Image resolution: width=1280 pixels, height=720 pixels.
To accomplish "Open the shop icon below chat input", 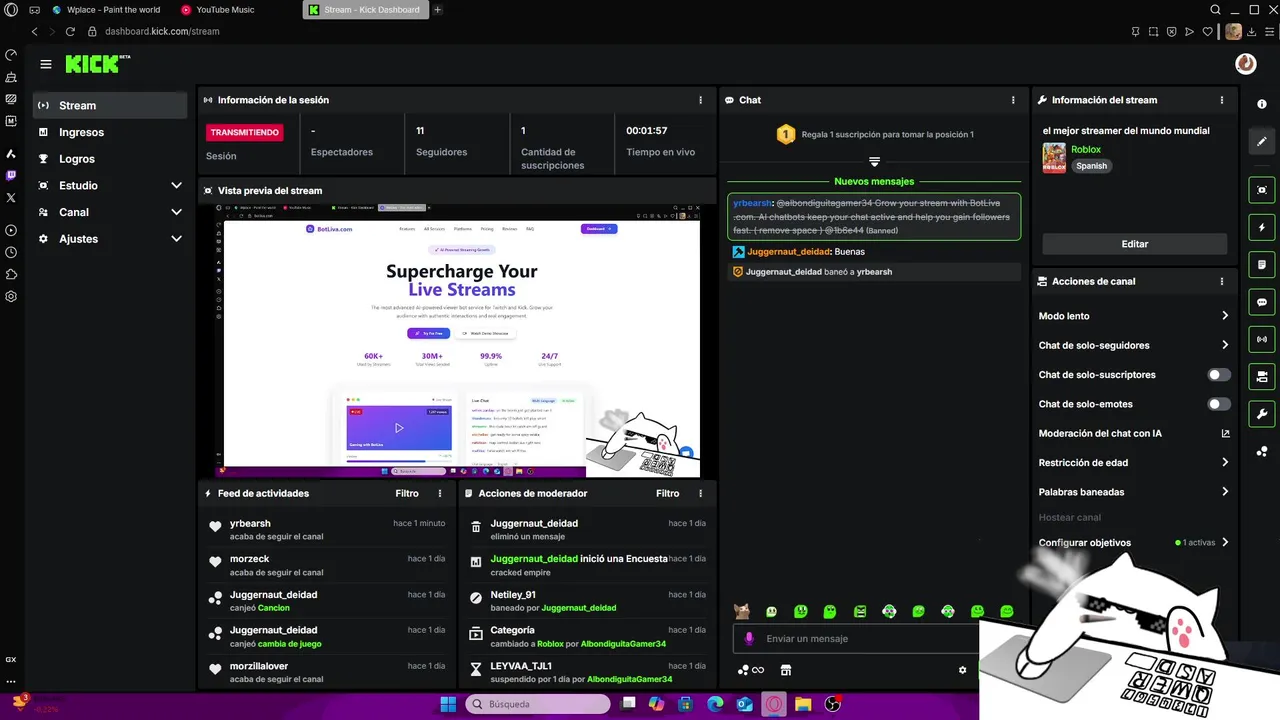I will (786, 670).
